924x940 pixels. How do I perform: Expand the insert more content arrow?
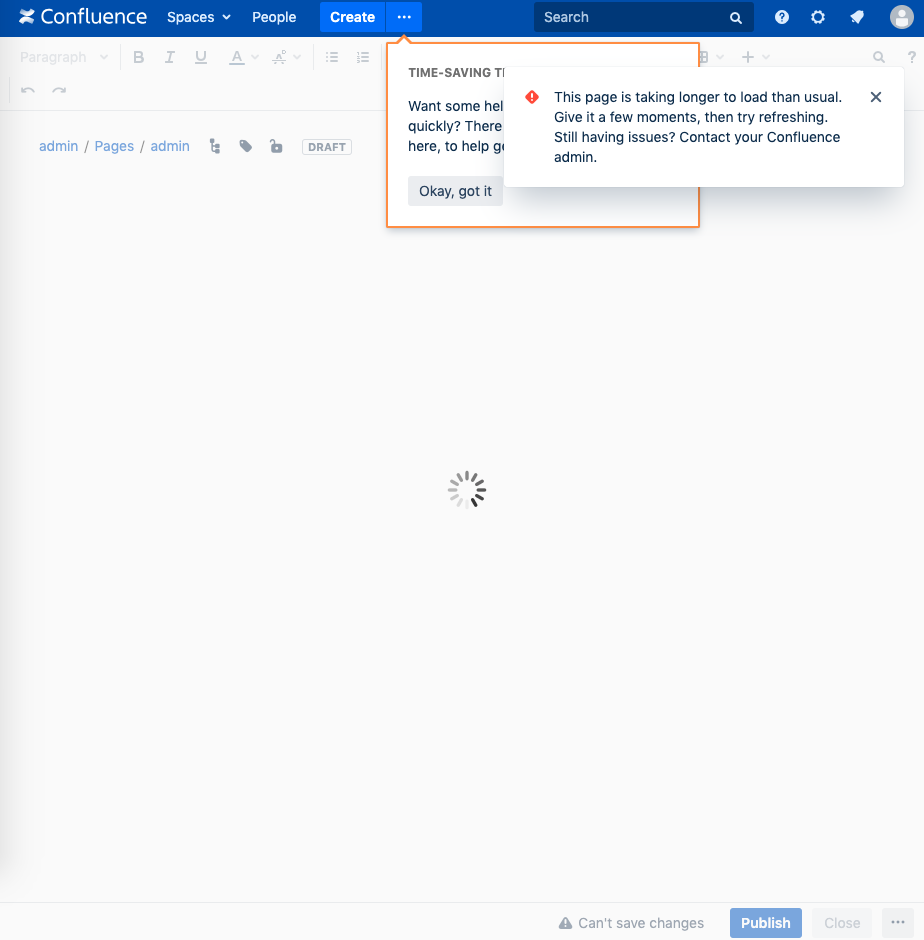click(766, 57)
